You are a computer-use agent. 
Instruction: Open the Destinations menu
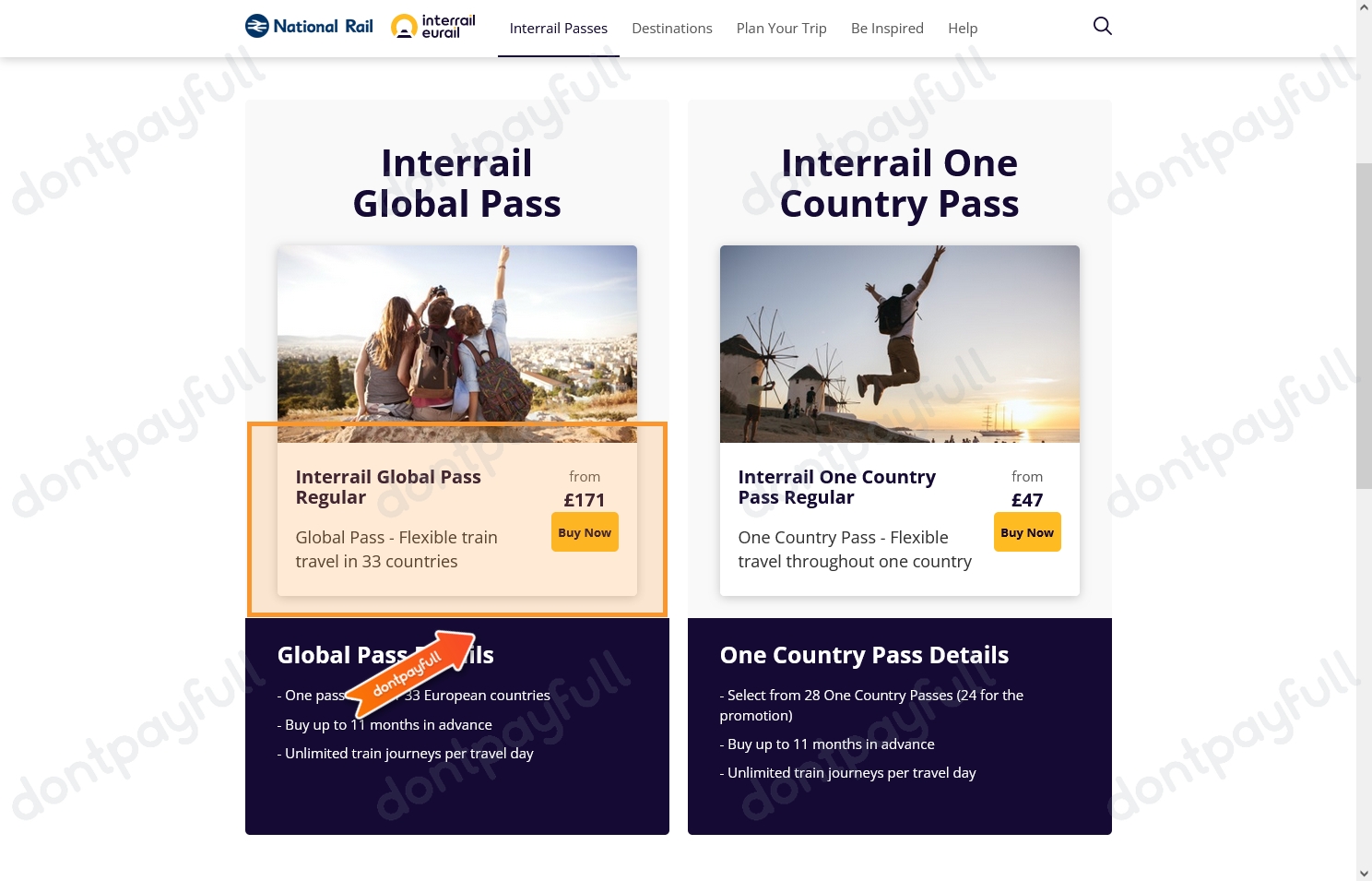[x=672, y=29]
